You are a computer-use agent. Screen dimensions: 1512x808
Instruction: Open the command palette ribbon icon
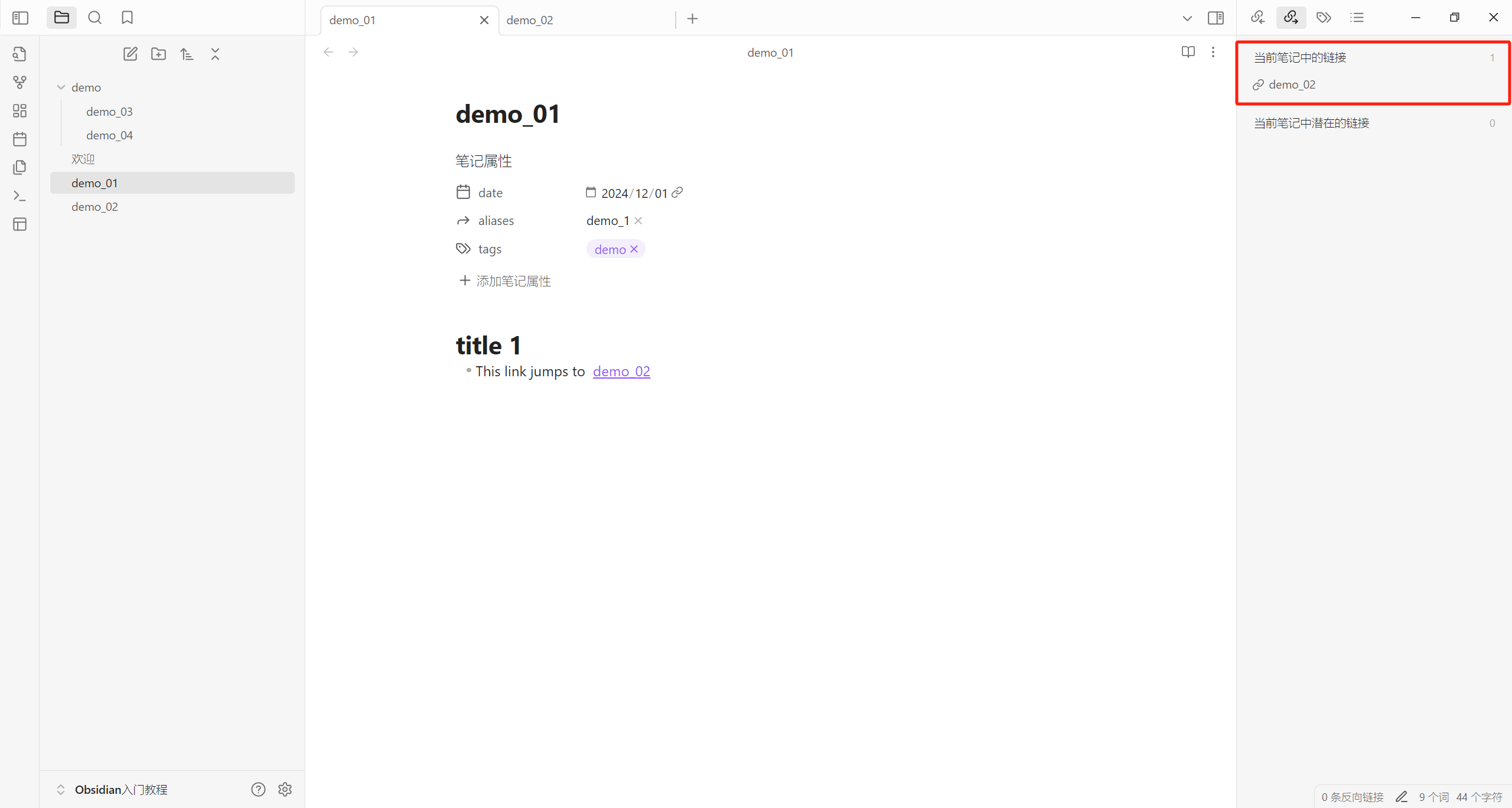[19, 196]
